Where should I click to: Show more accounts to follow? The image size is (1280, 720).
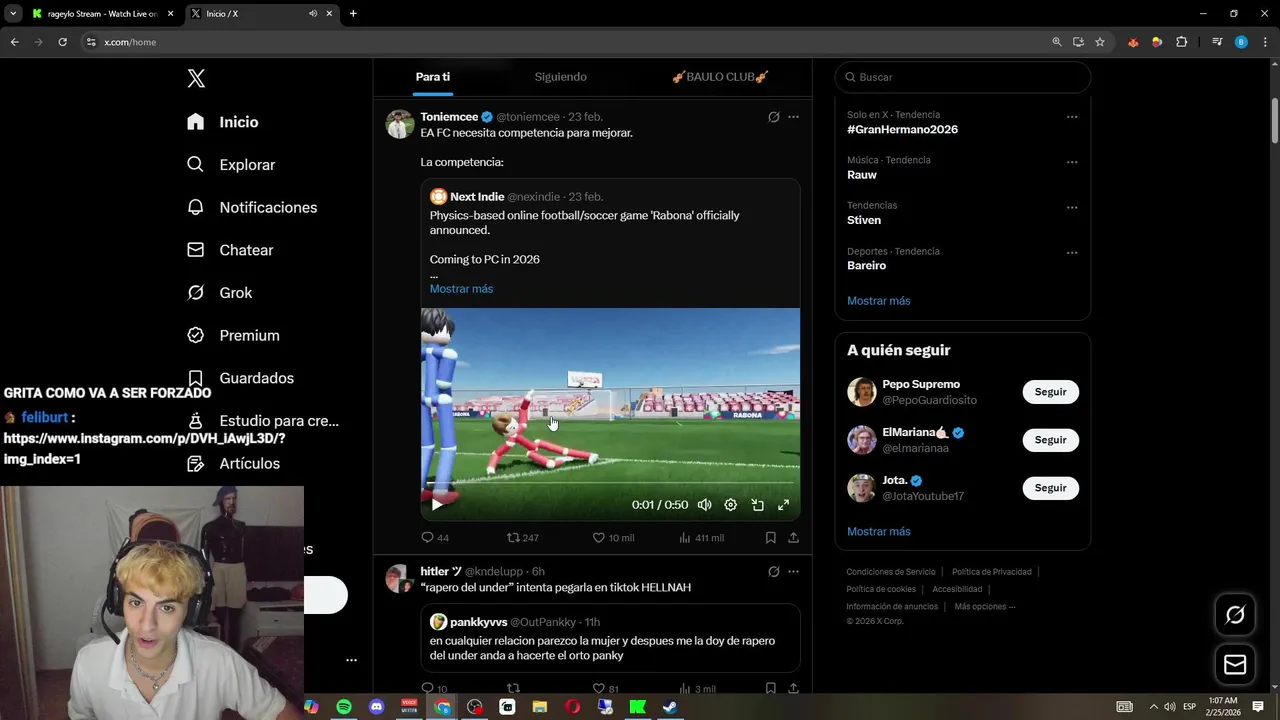tap(879, 532)
